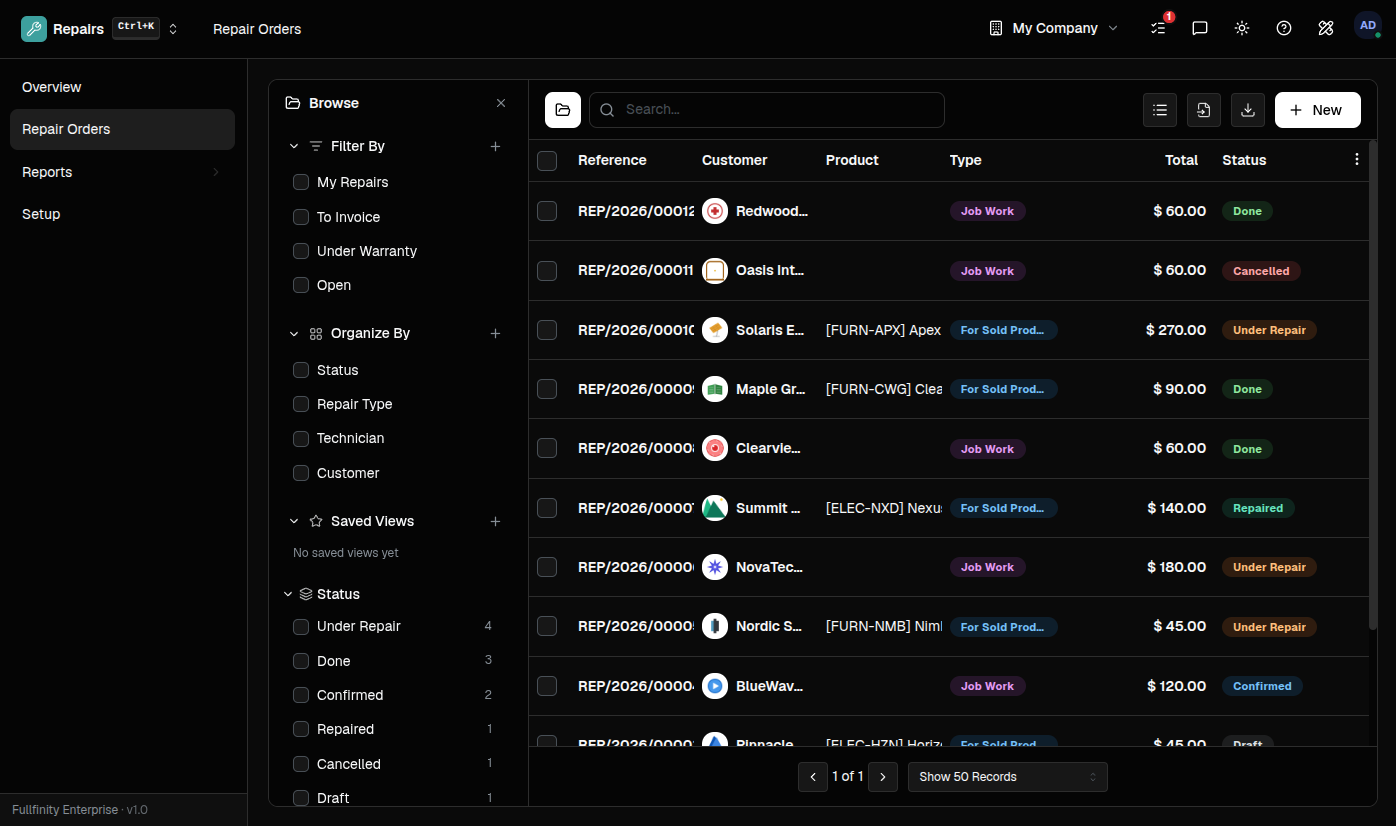This screenshot has height=826, width=1396.
Task: Click the Redwood customer avatar
Action: click(715, 211)
